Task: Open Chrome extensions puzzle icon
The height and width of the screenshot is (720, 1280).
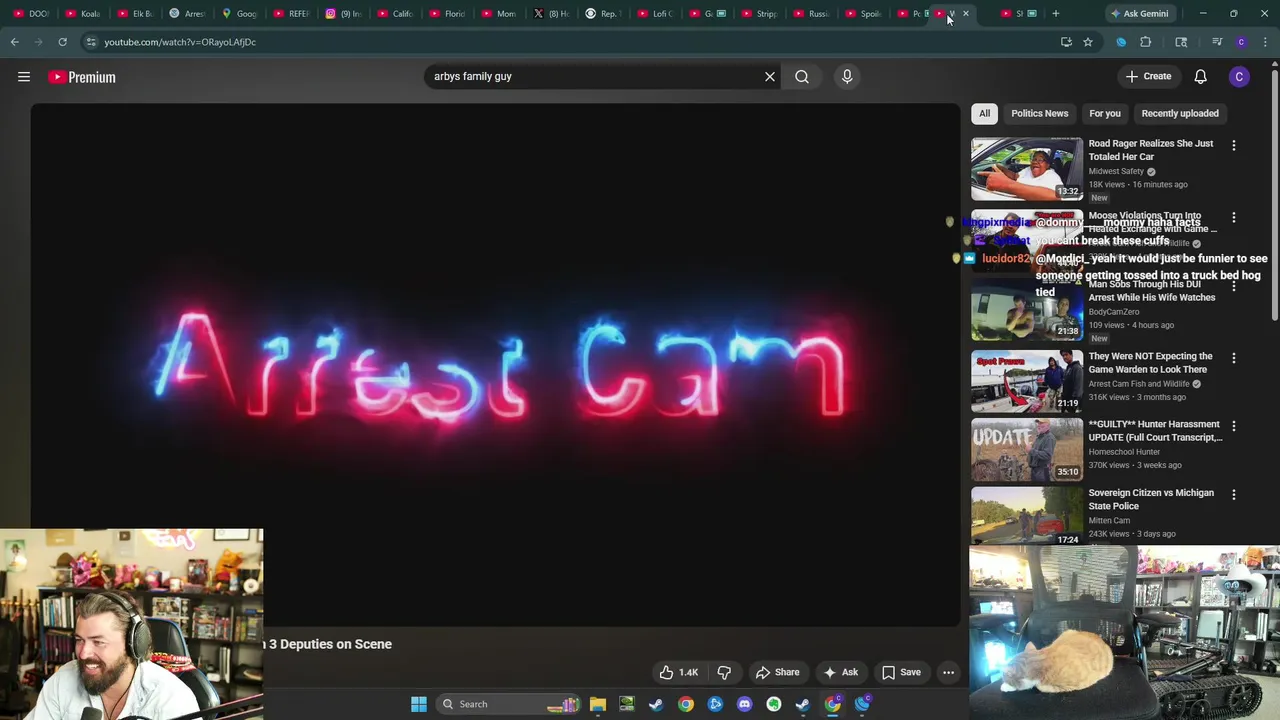Action: pos(1146,42)
